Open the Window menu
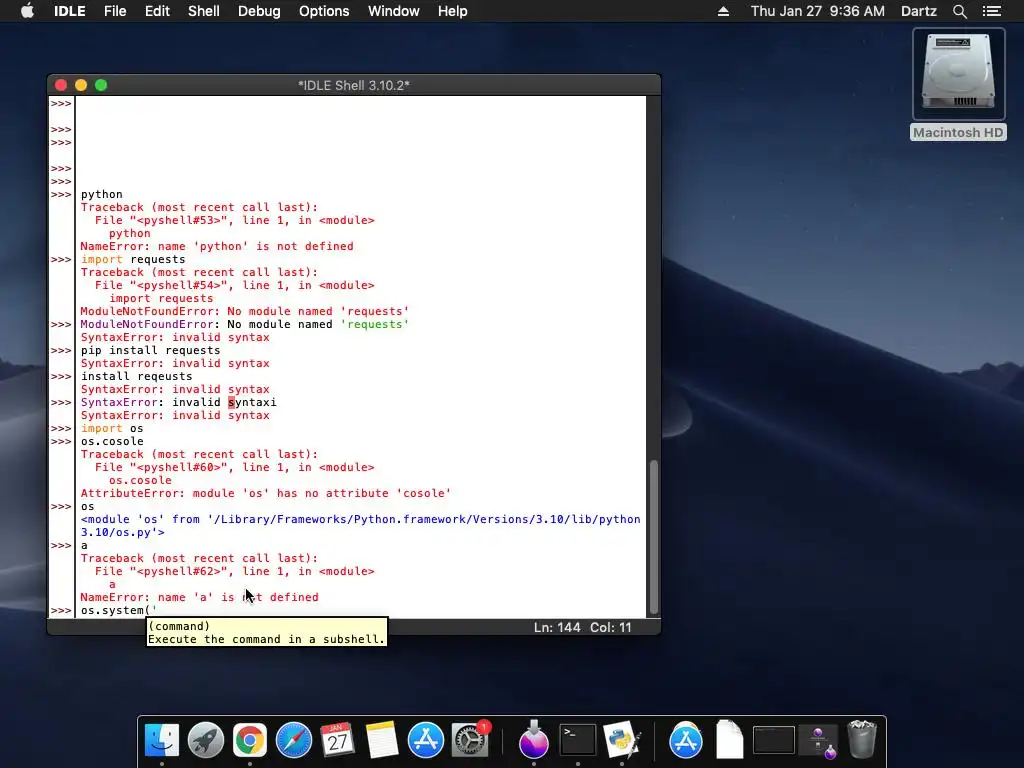This screenshot has width=1024, height=768. coord(394,11)
